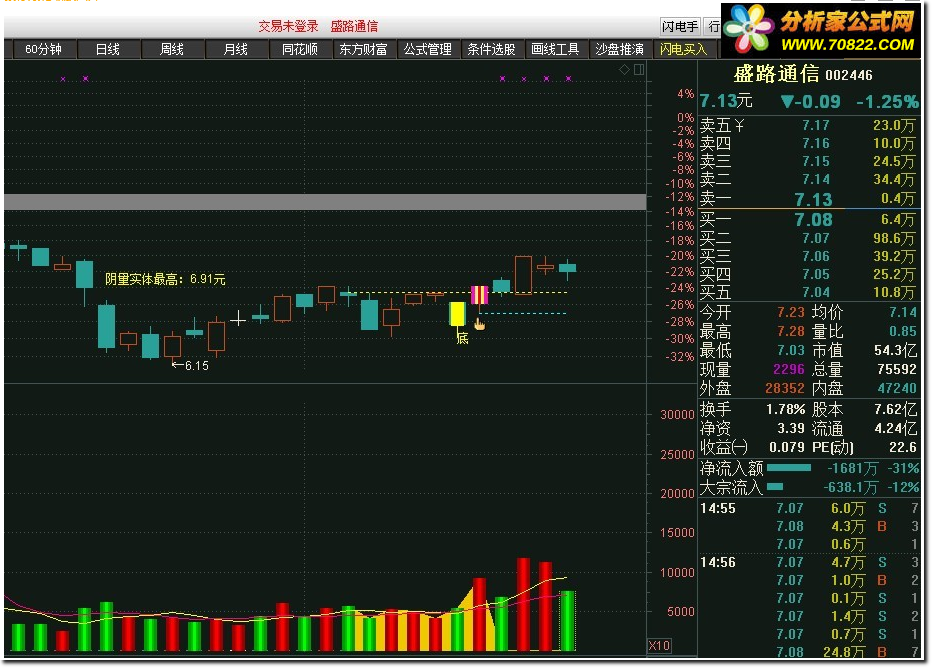Click stock name 盛路通信 002446 header
The width and height of the screenshot is (933, 668).
pyautogui.click(x=803, y=74)
